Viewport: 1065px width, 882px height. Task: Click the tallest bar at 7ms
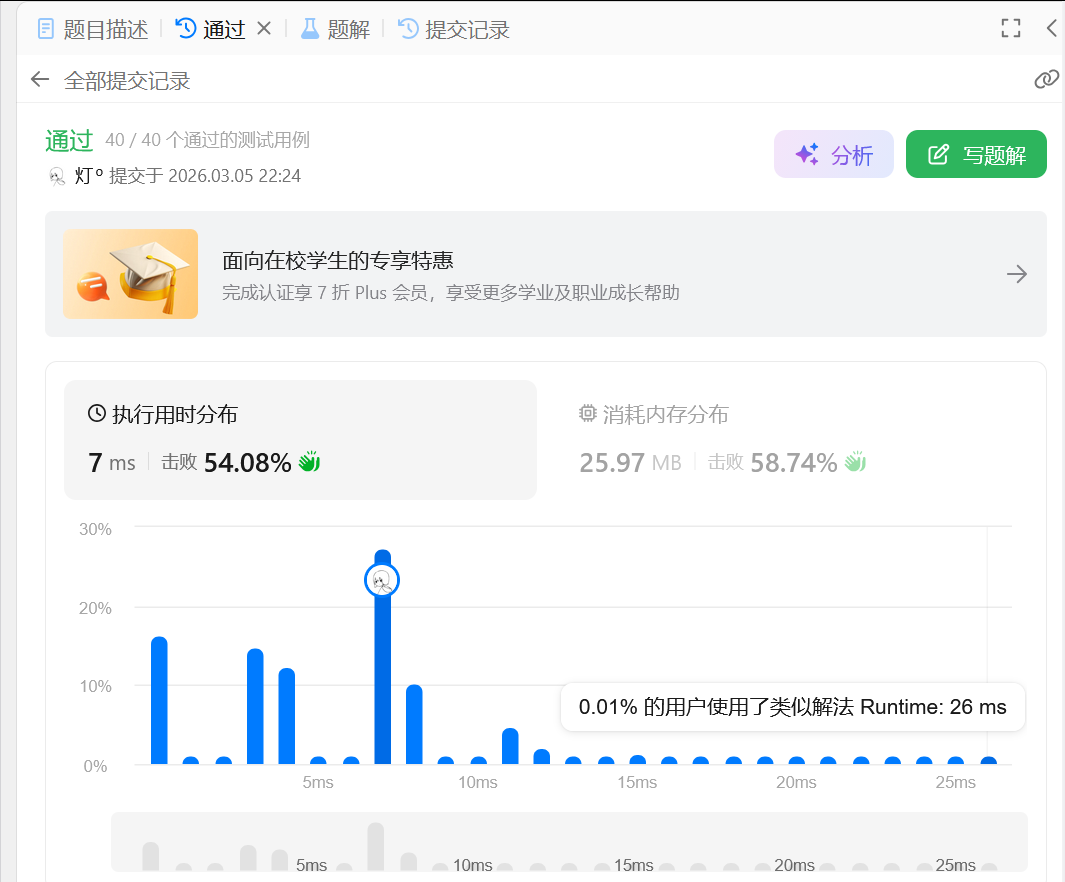pos(382,680)
